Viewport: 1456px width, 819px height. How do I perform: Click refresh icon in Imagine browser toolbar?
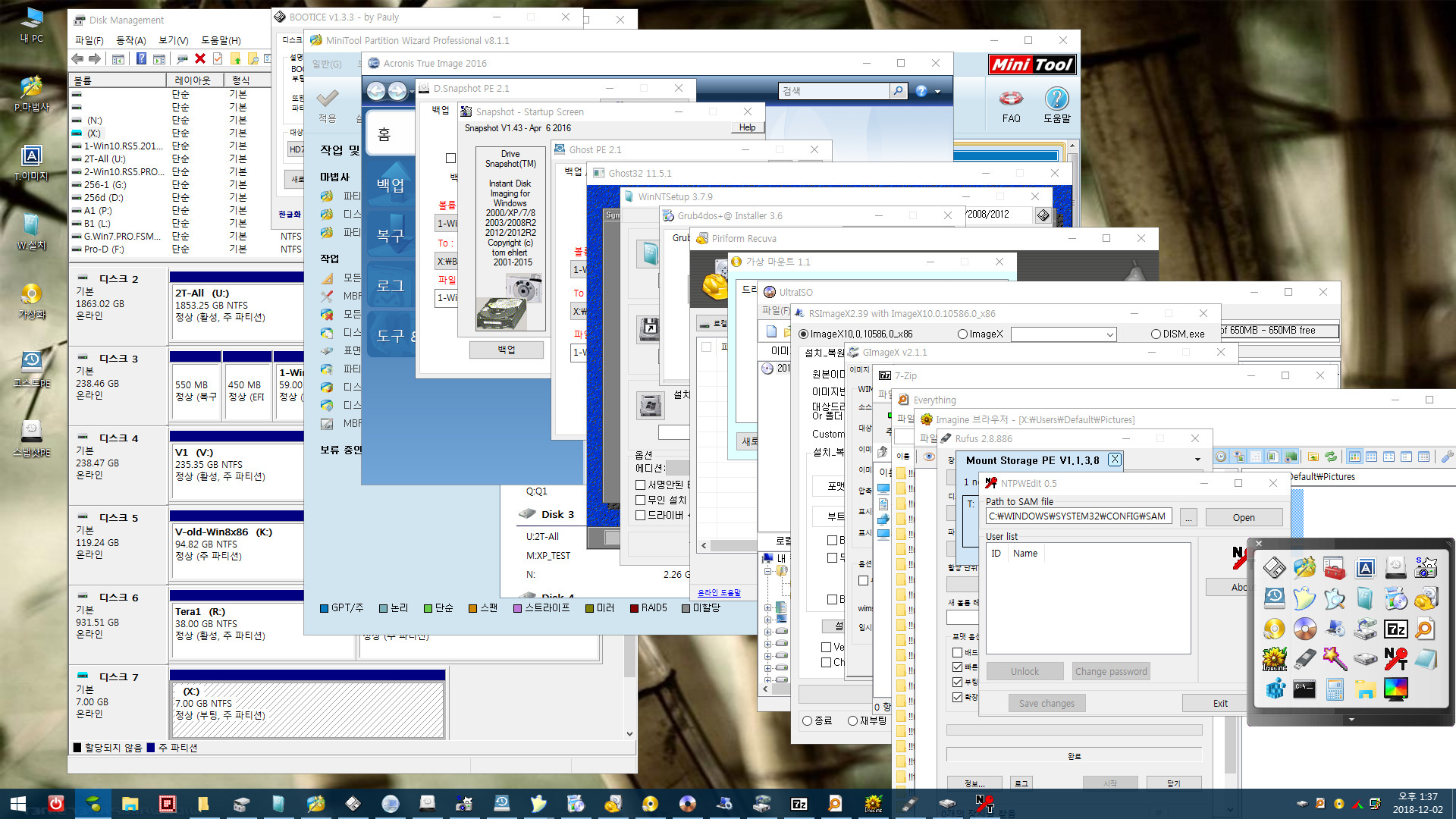click(x=1330, y=457)
